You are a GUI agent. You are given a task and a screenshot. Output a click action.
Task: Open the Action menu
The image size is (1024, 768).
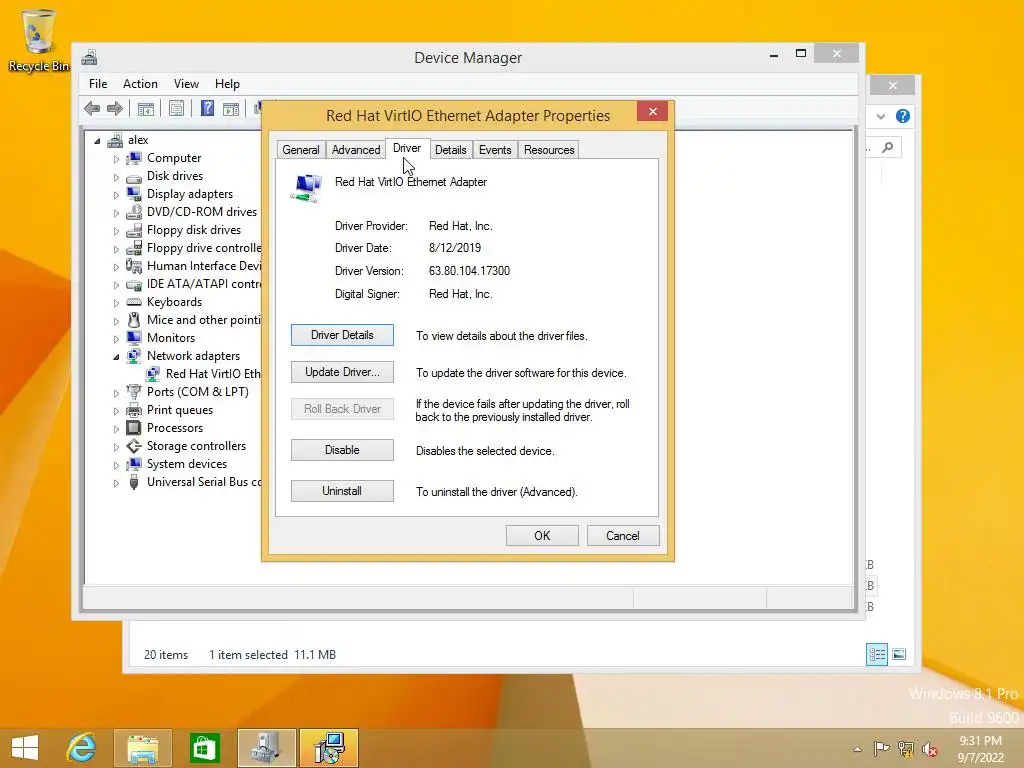tap(140, 84)
